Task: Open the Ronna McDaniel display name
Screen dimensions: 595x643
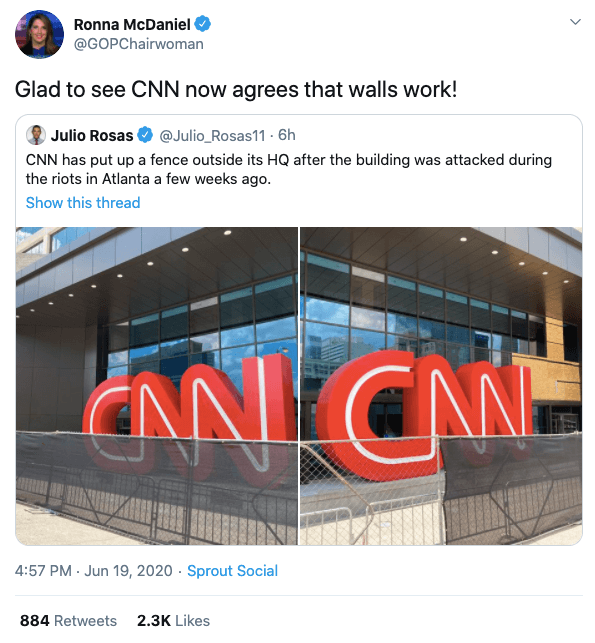Action: pos(132,25)
